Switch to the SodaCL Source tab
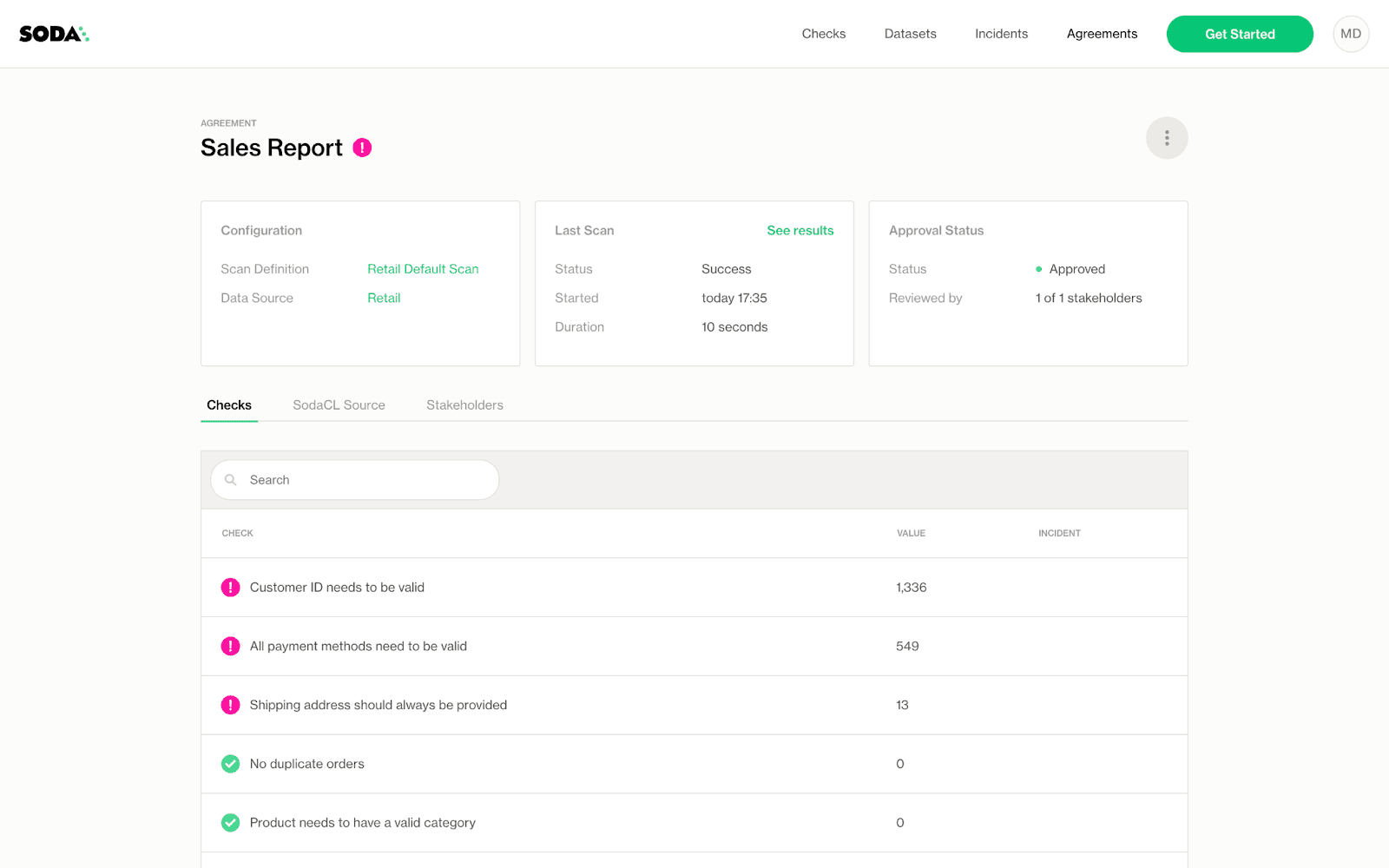The height and width of the screenshot is (868, 1389). coord(339,405)
